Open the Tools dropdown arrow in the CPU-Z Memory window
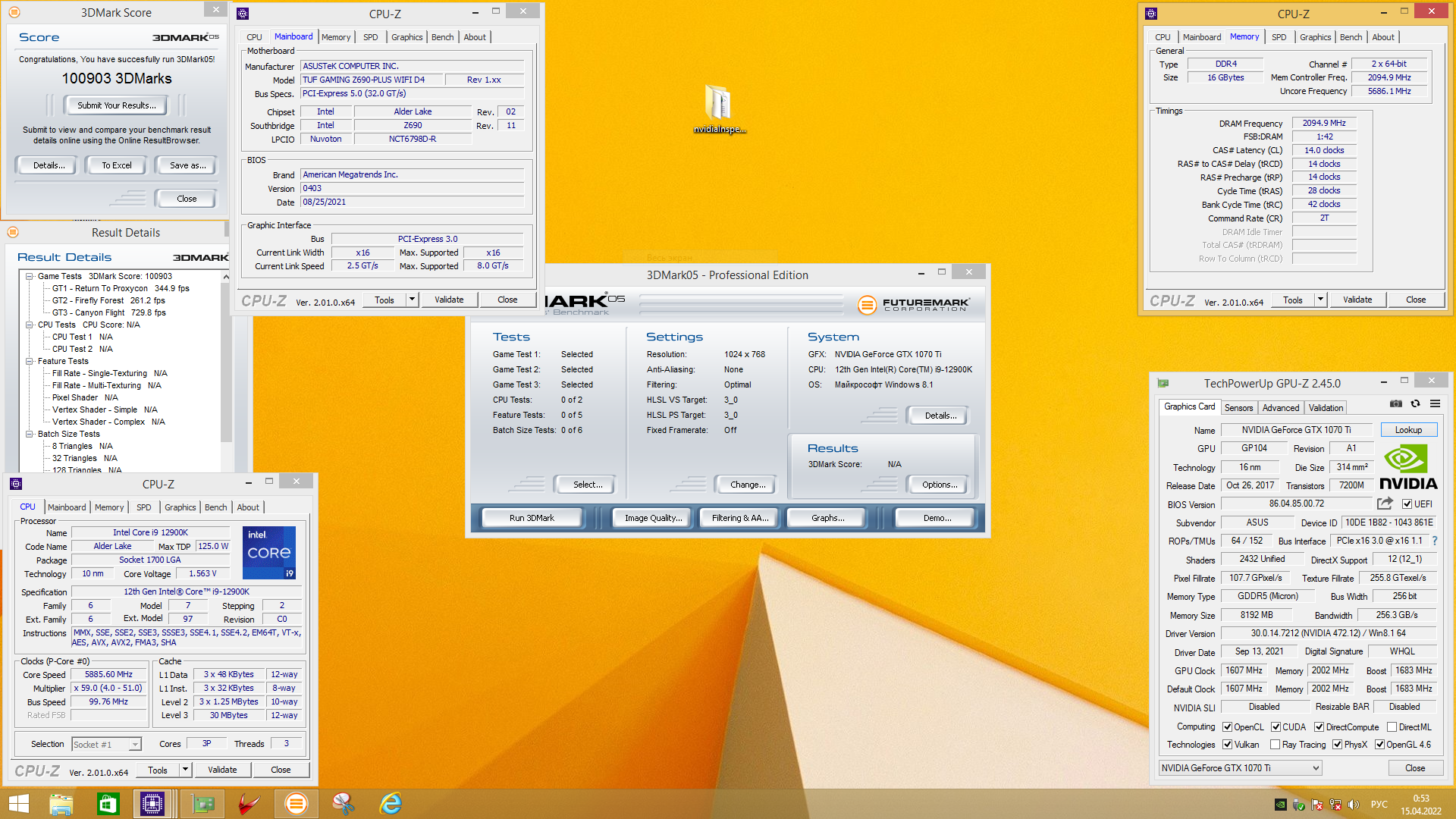The height and width of the screenshot is (819, 1456). click(x=1320, y=300)
